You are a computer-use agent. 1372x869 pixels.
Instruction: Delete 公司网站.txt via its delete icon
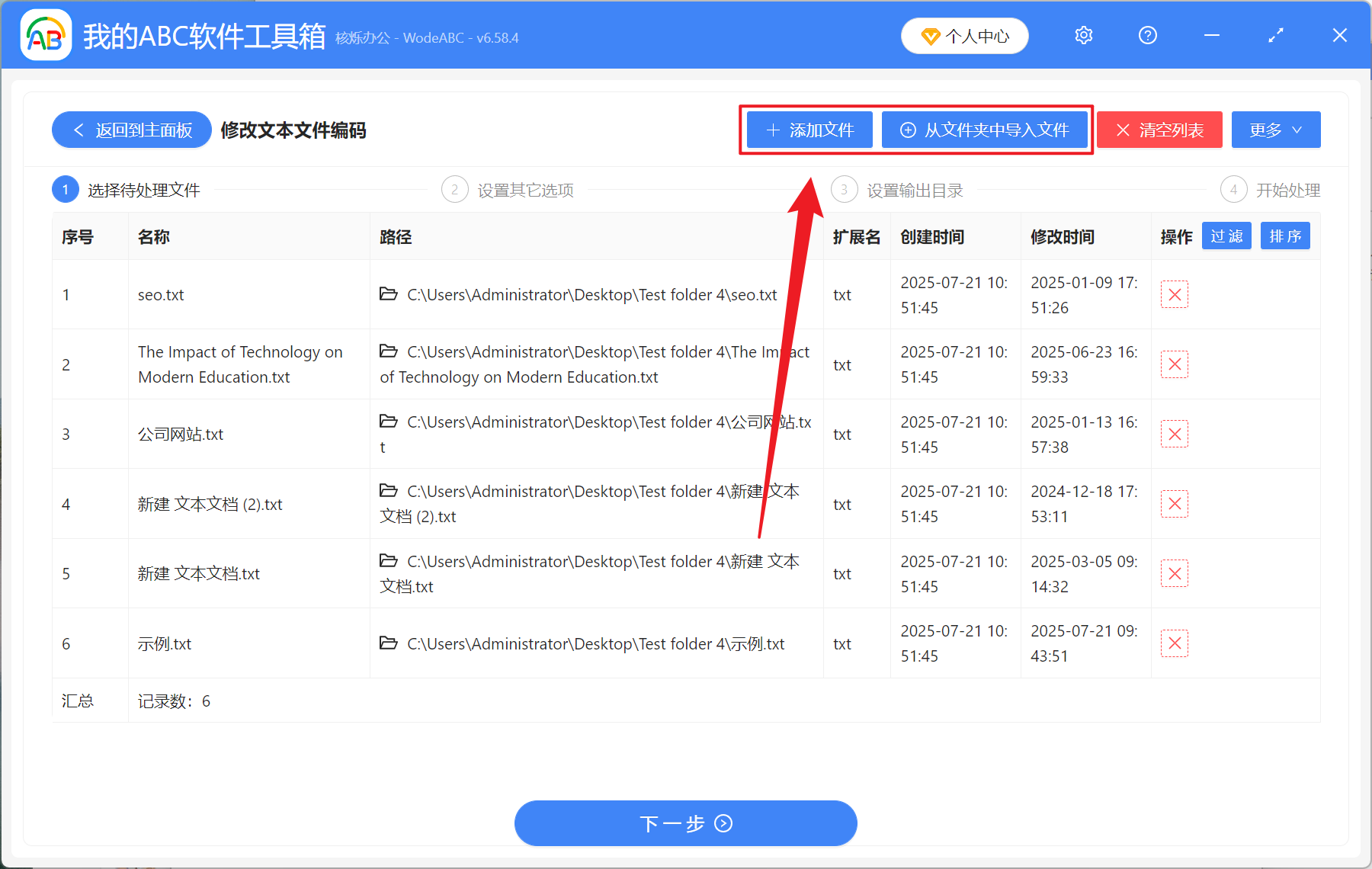coord(1175,434)
